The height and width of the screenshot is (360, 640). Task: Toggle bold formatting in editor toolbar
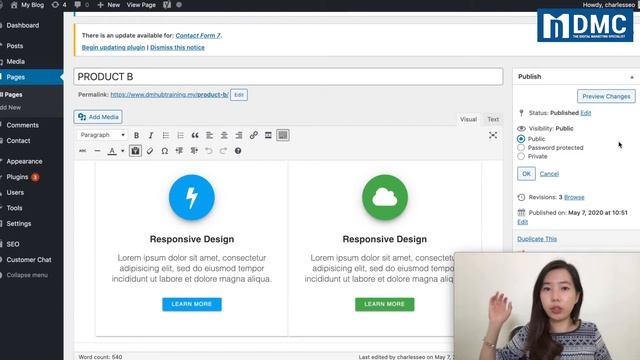(136, 135)
